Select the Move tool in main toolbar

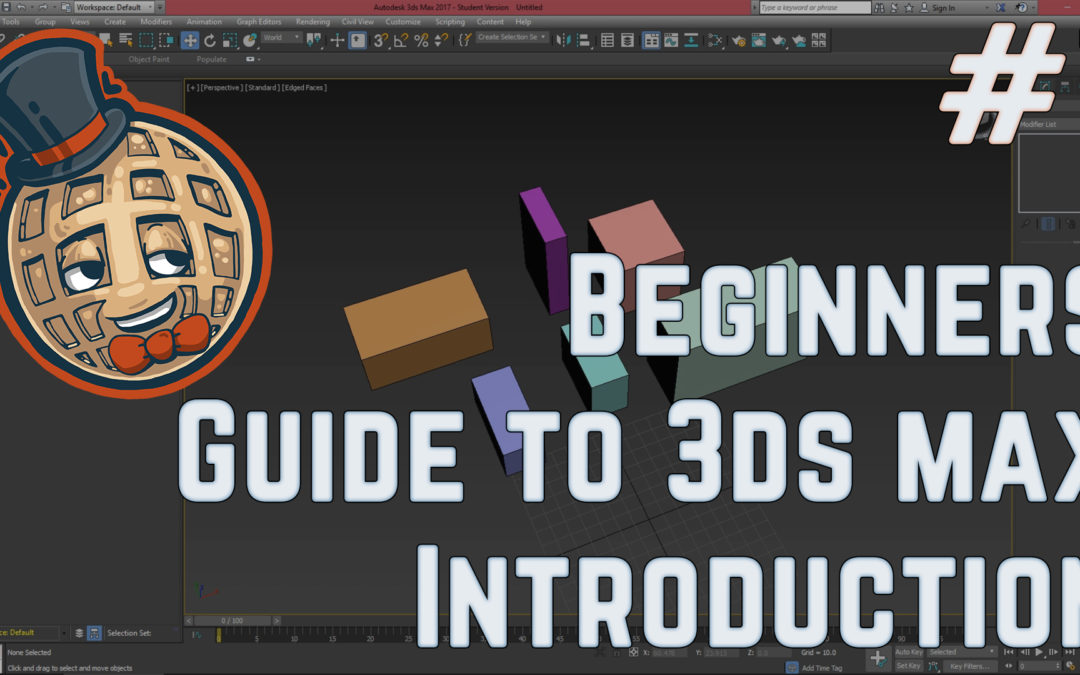point(189,40)
